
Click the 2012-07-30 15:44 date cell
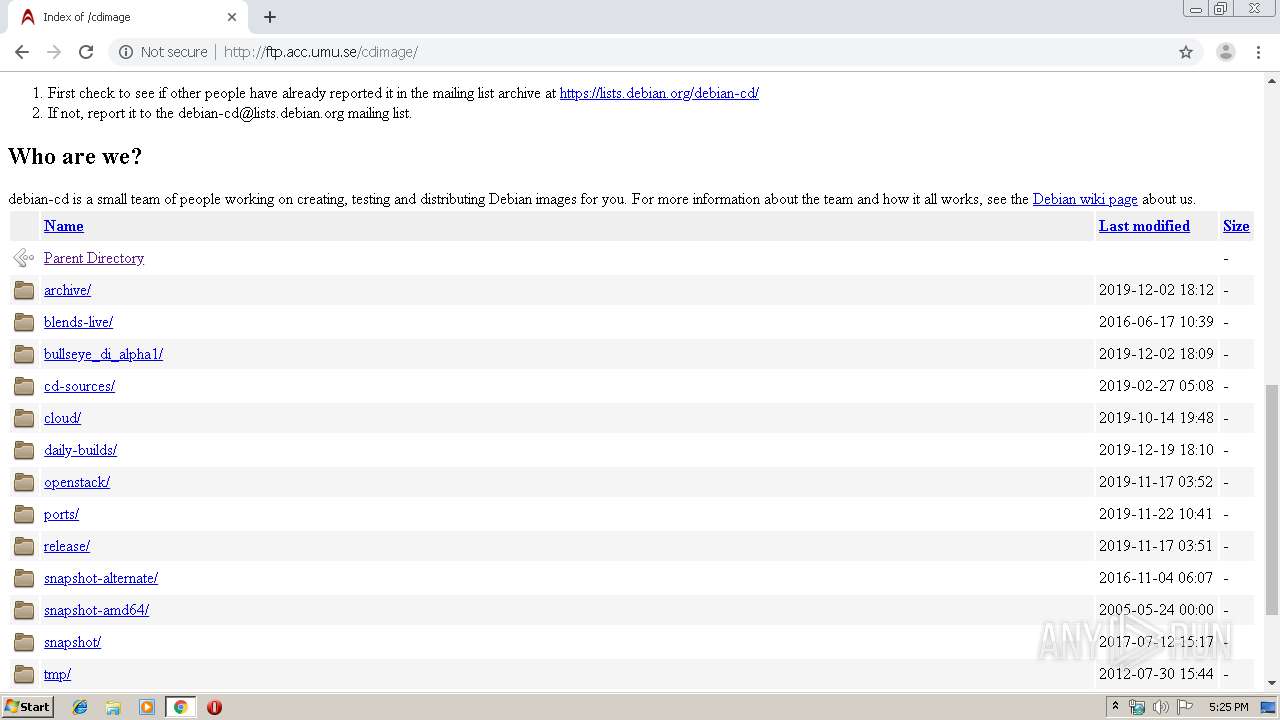click(x=1156, y=674)
